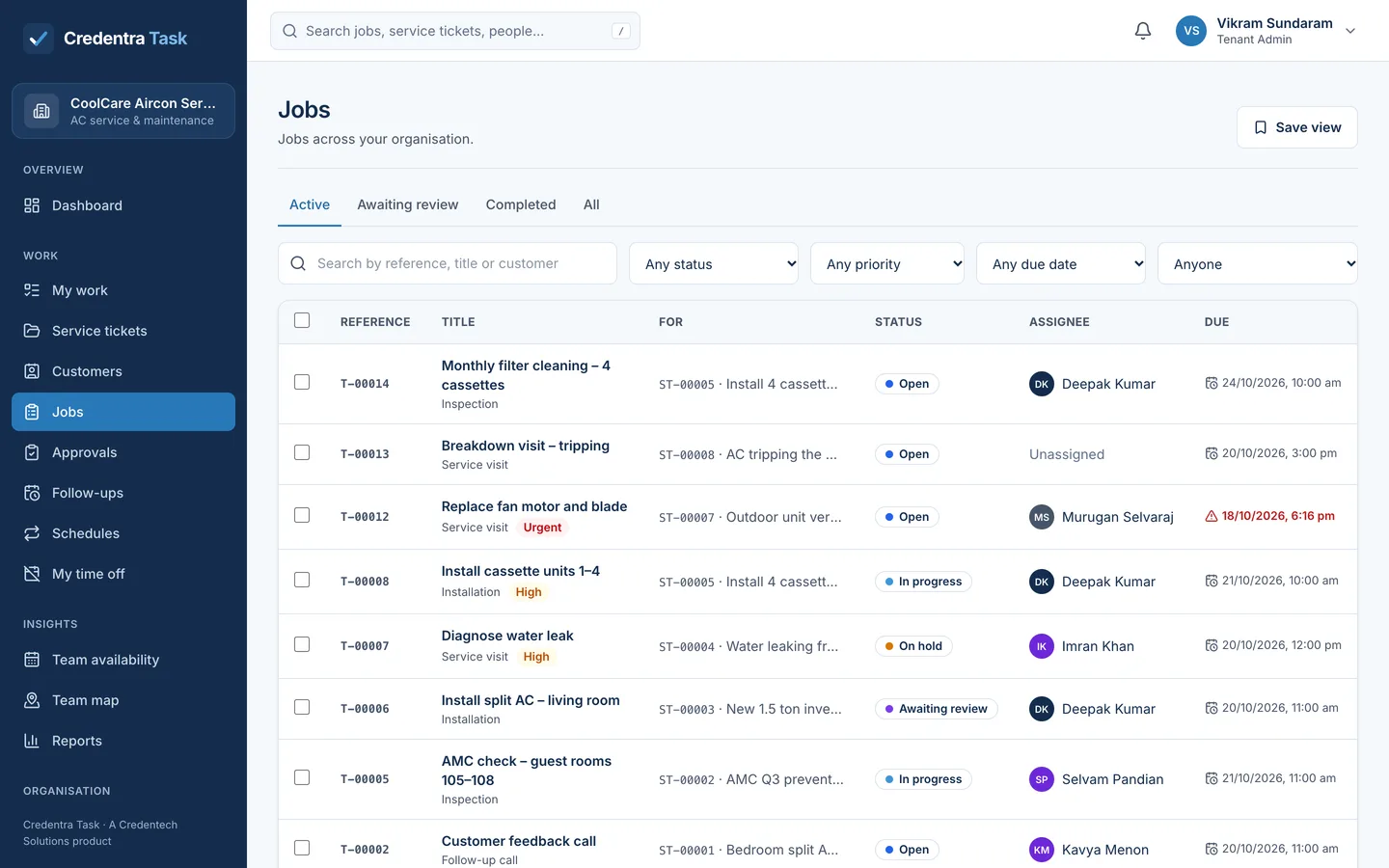
Task: Click the search by reference field
Action: point(448,263)
